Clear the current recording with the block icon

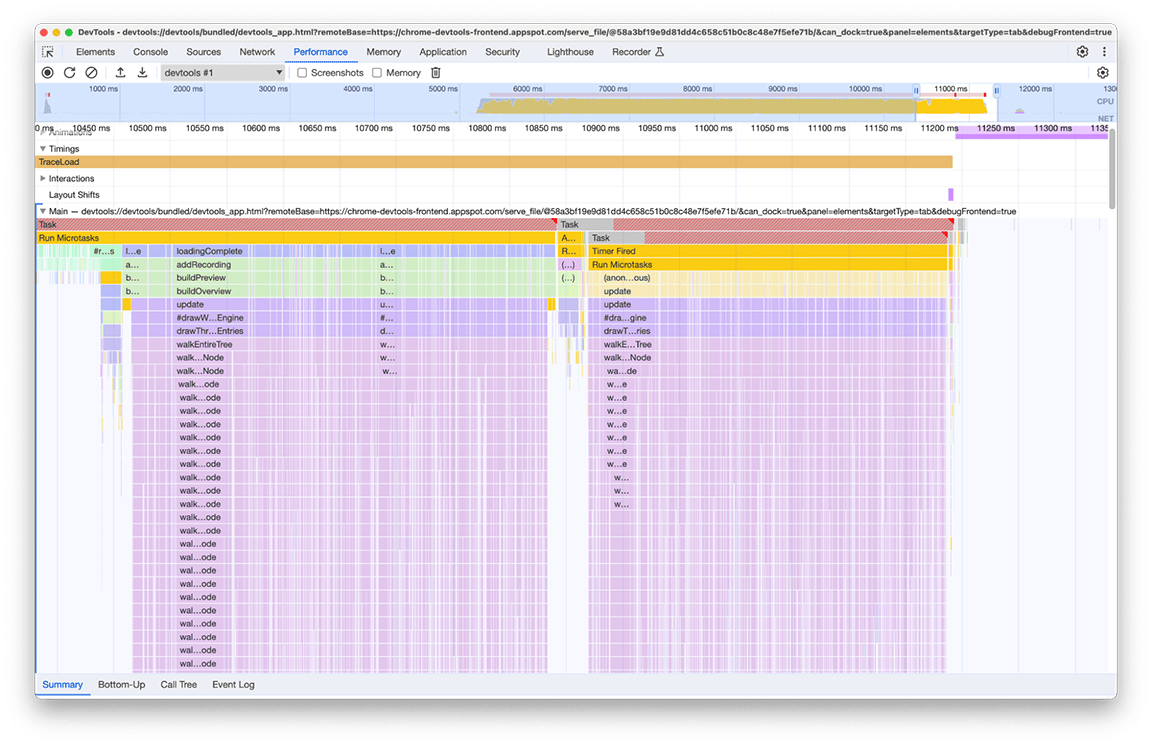(91, 72)
